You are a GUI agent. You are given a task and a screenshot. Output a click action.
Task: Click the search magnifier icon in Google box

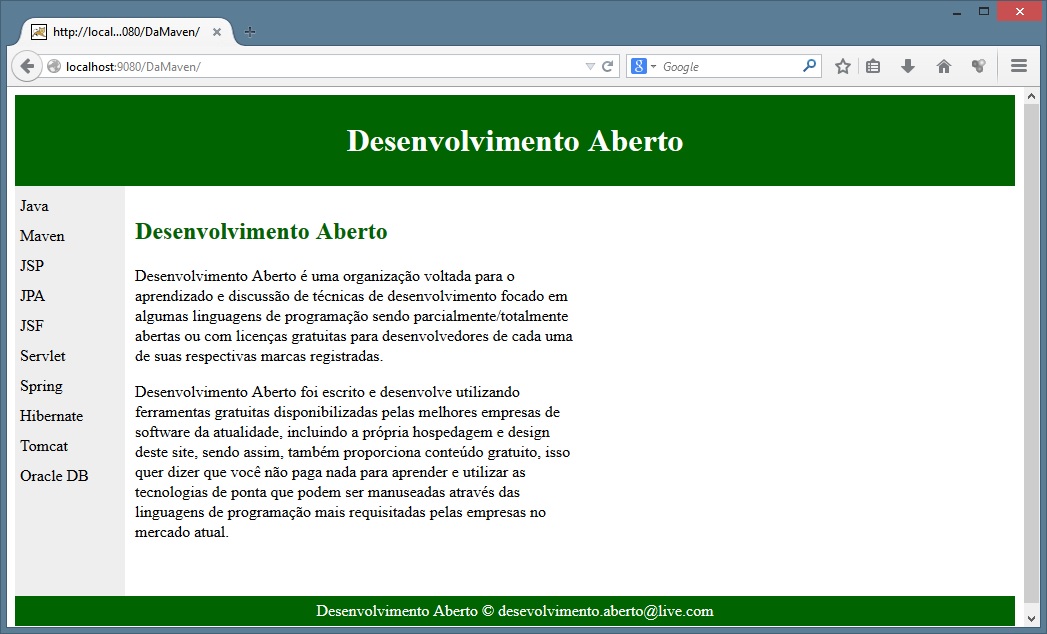click(809, 66)
